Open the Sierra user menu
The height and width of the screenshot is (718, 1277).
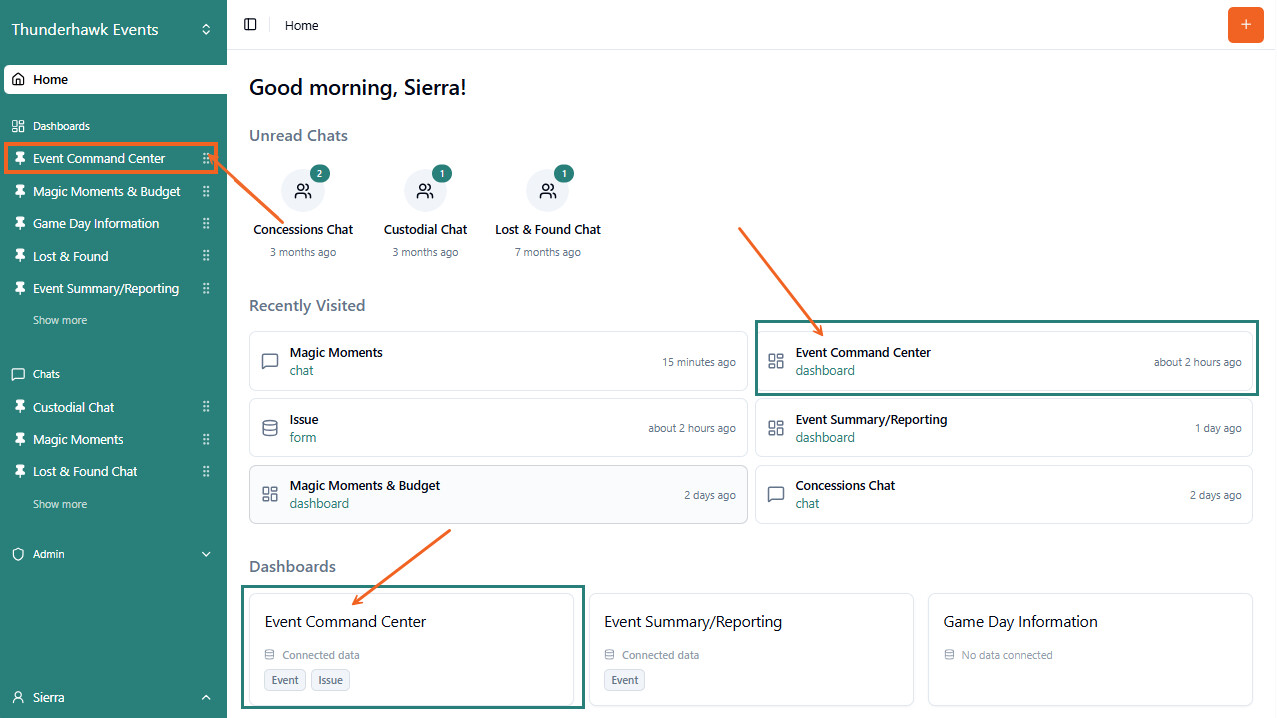point(111,697)
